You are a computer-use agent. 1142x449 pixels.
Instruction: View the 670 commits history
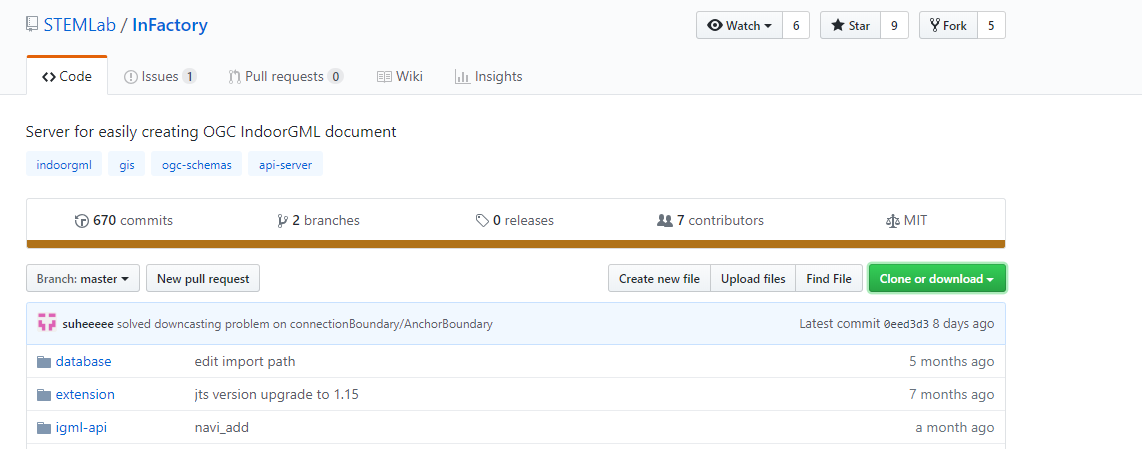[124, 220]
